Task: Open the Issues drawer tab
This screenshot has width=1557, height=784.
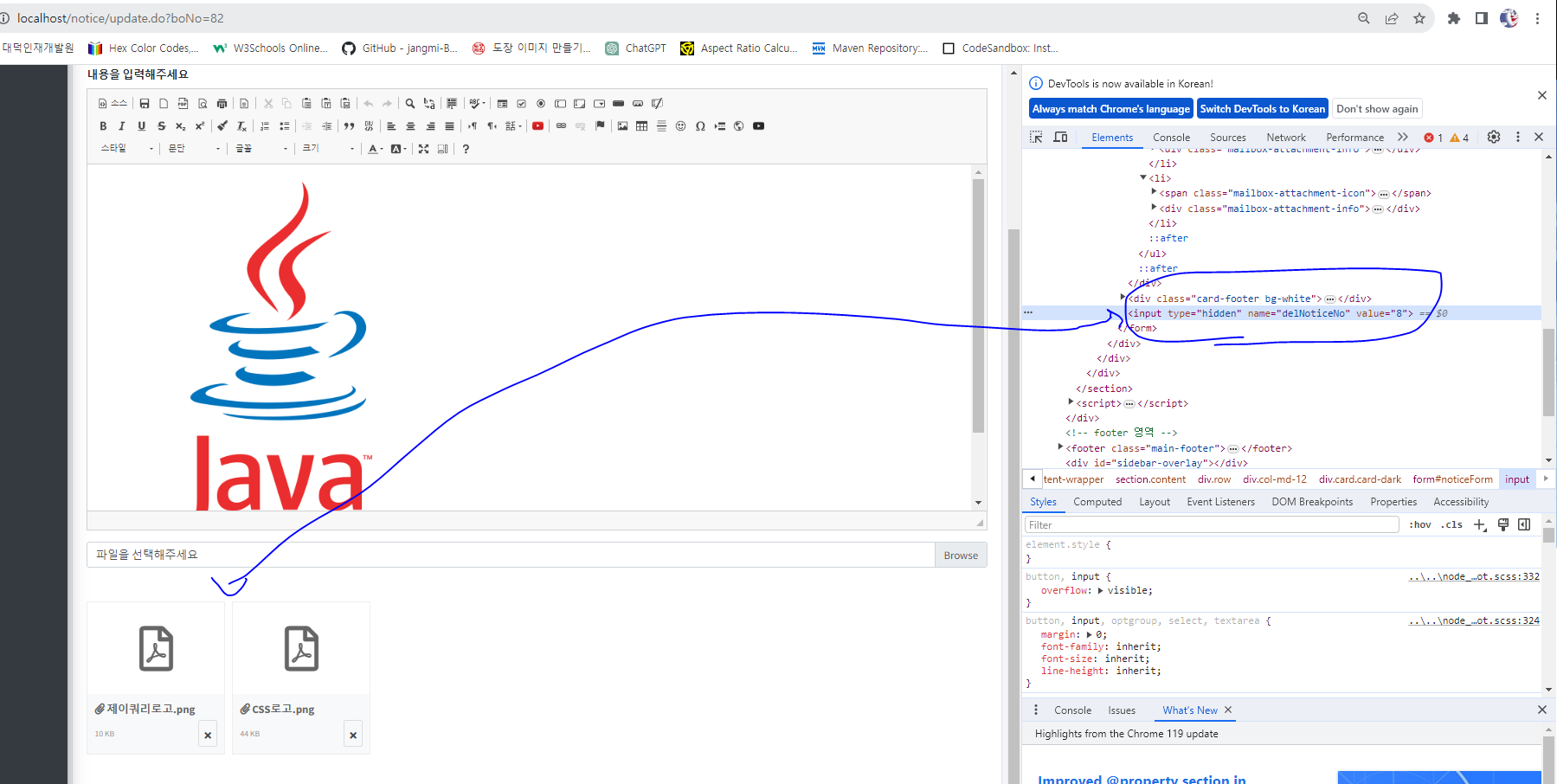Action: point(1122,710)
